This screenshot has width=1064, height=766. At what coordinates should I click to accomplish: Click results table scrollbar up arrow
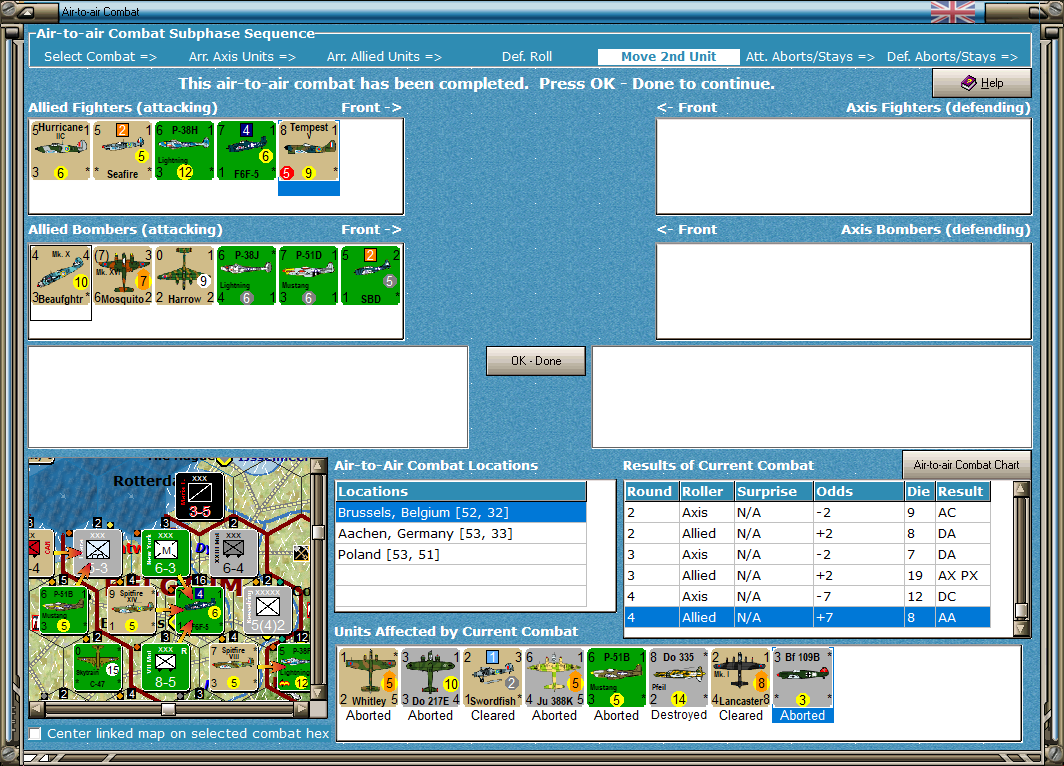[x=1021, y=489]
